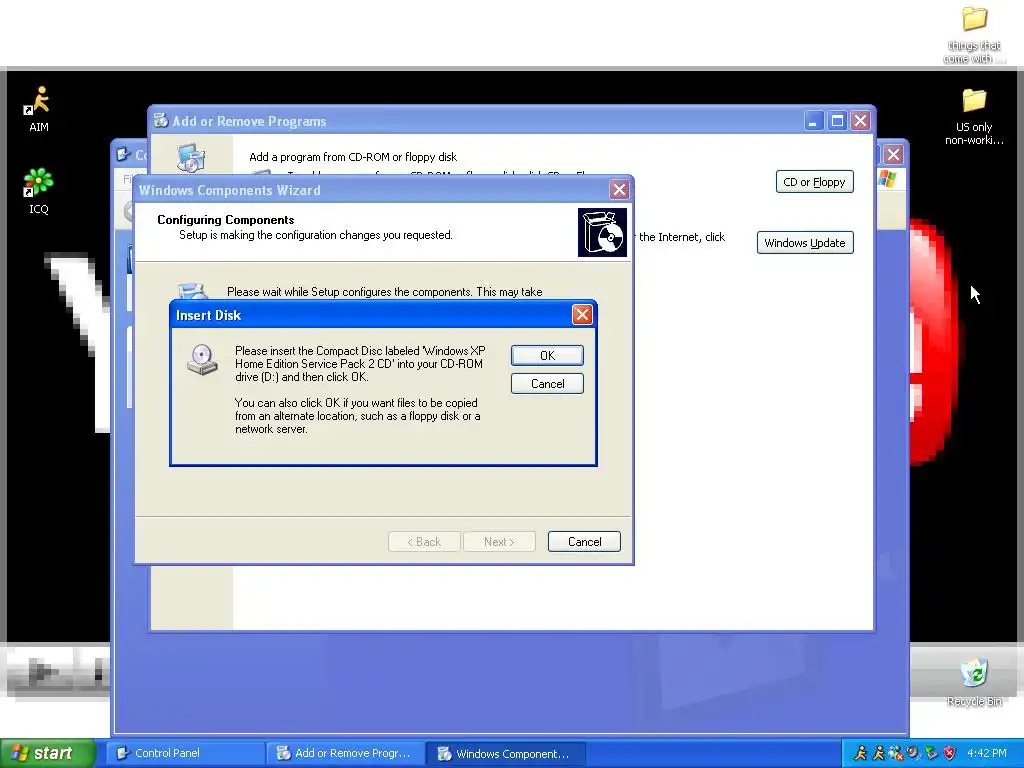Click the MSN Messenger tray icon
This screenshot has width=1024, height=768.
pyautogui.click(x=896, y=753)
